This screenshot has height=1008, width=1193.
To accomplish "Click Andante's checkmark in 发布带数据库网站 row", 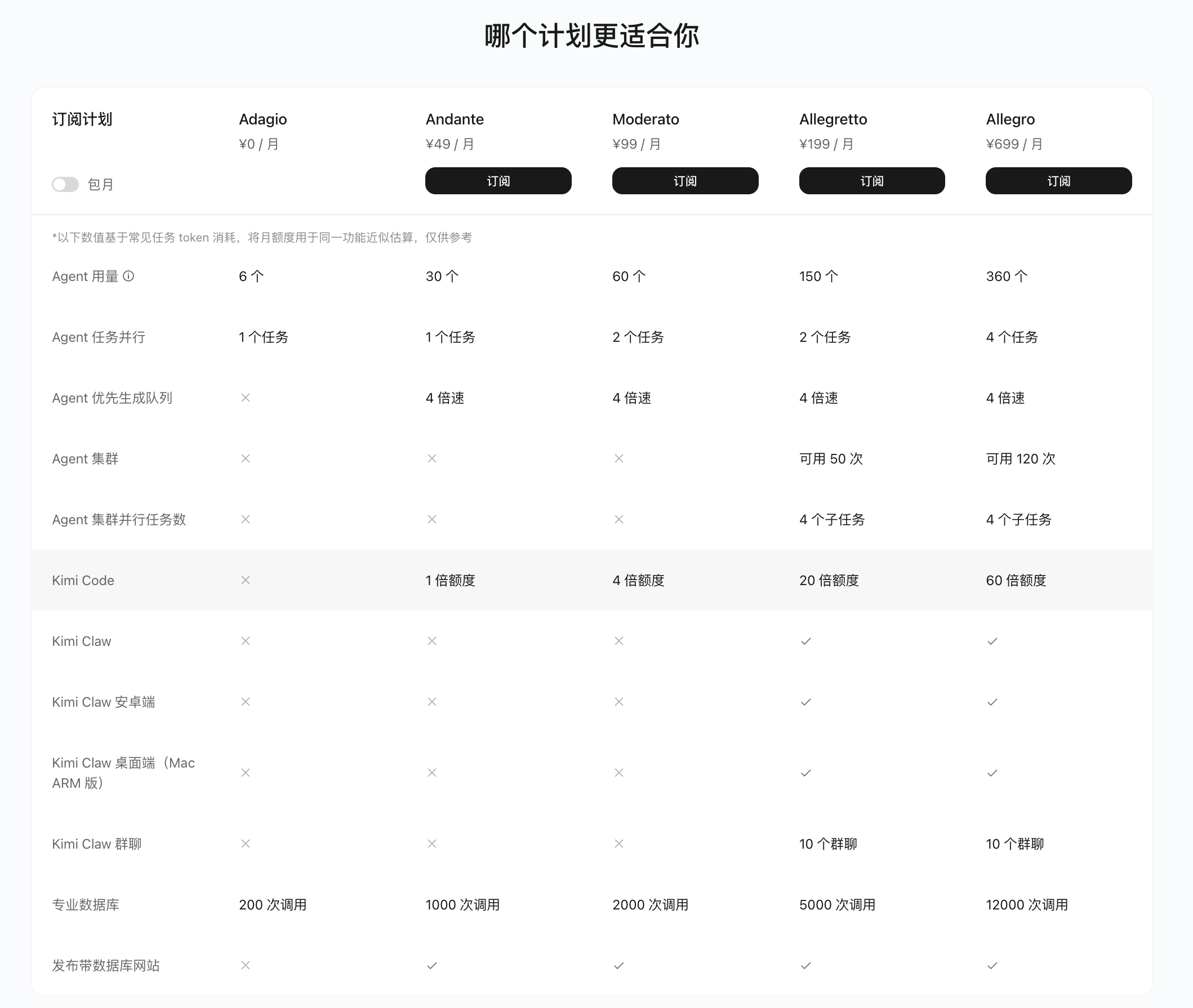I will 432,966.
